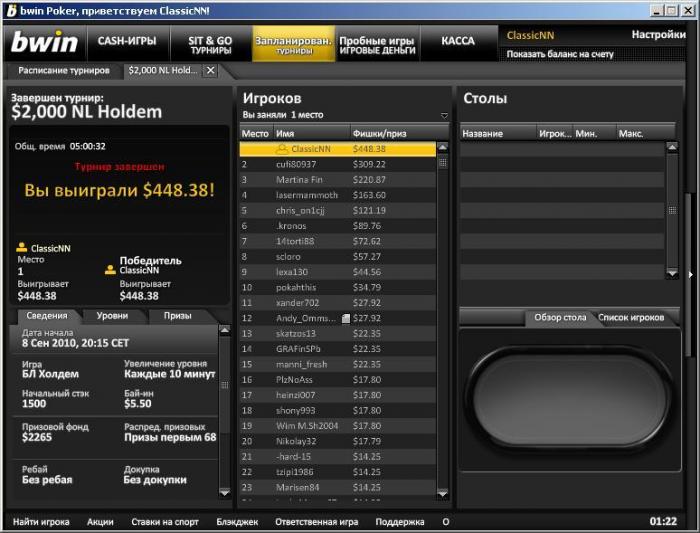Open the player list filter dropdown arrow
This screenshot has height=533, width=700.
tap(444, 116)
